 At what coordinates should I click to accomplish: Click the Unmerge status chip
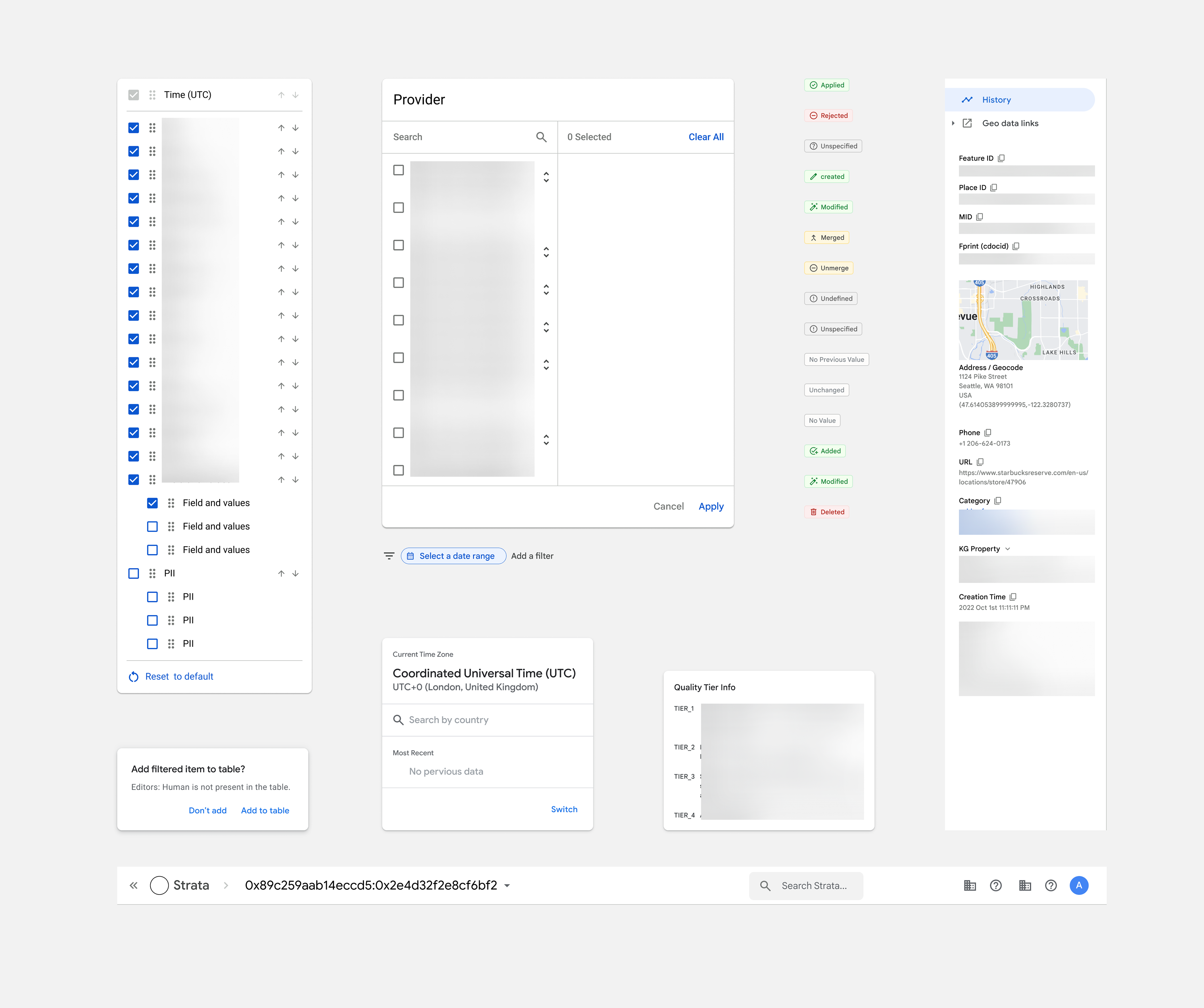(x=829, y=268)
